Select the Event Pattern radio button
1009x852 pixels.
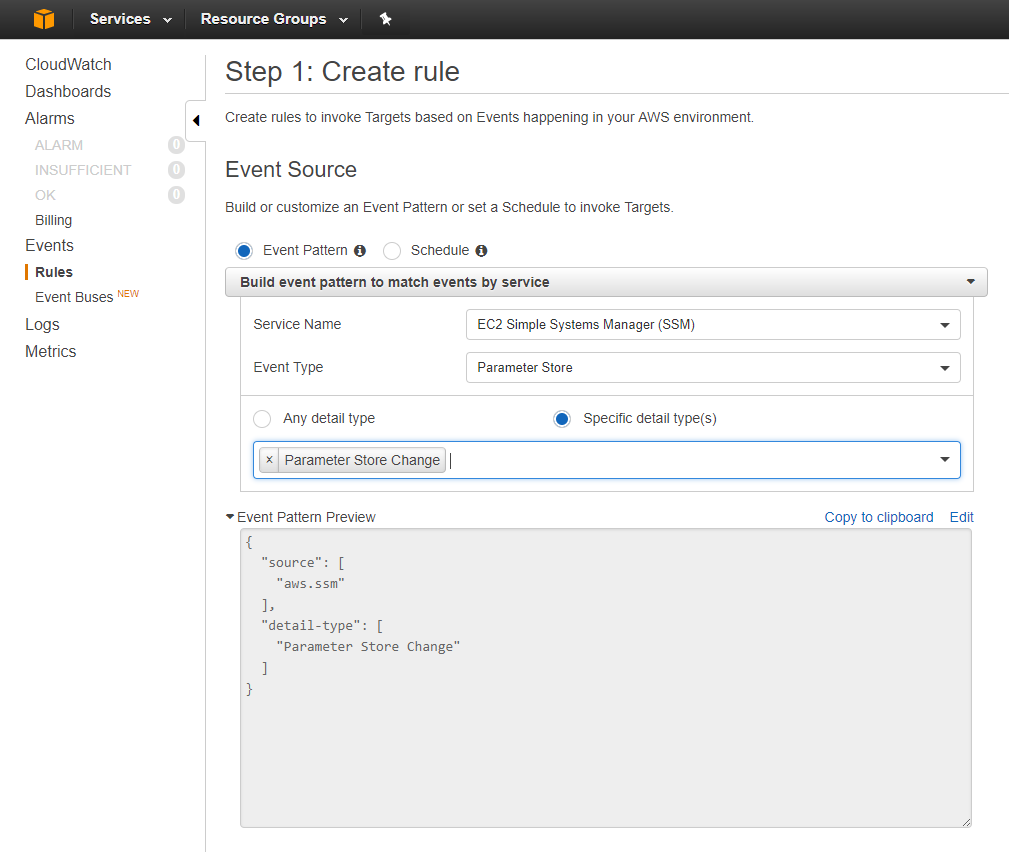click(244, 251)
